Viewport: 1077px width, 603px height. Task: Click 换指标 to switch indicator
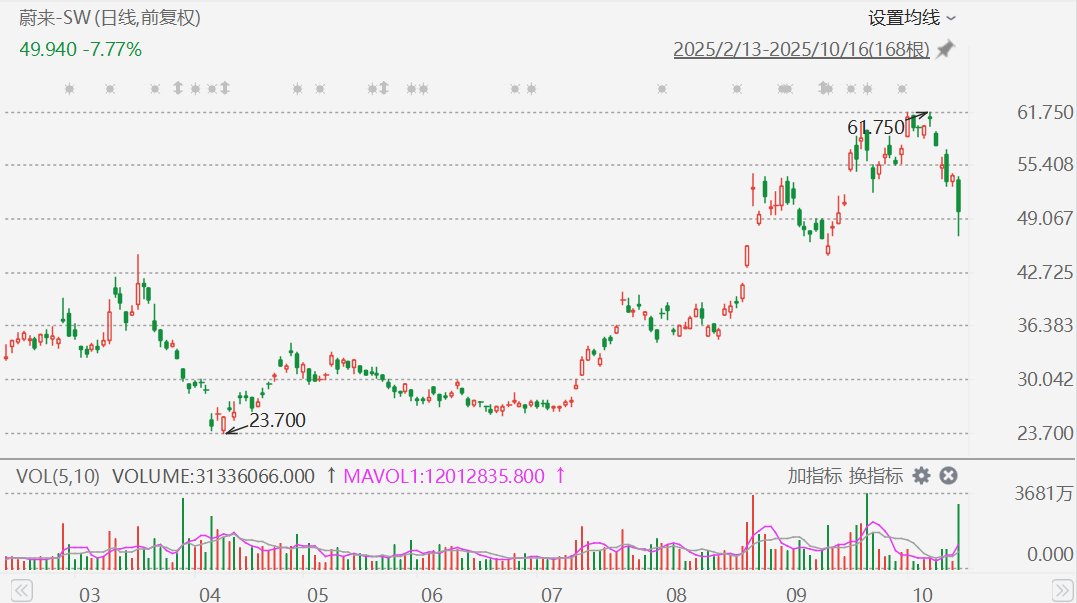click(876, 476)
